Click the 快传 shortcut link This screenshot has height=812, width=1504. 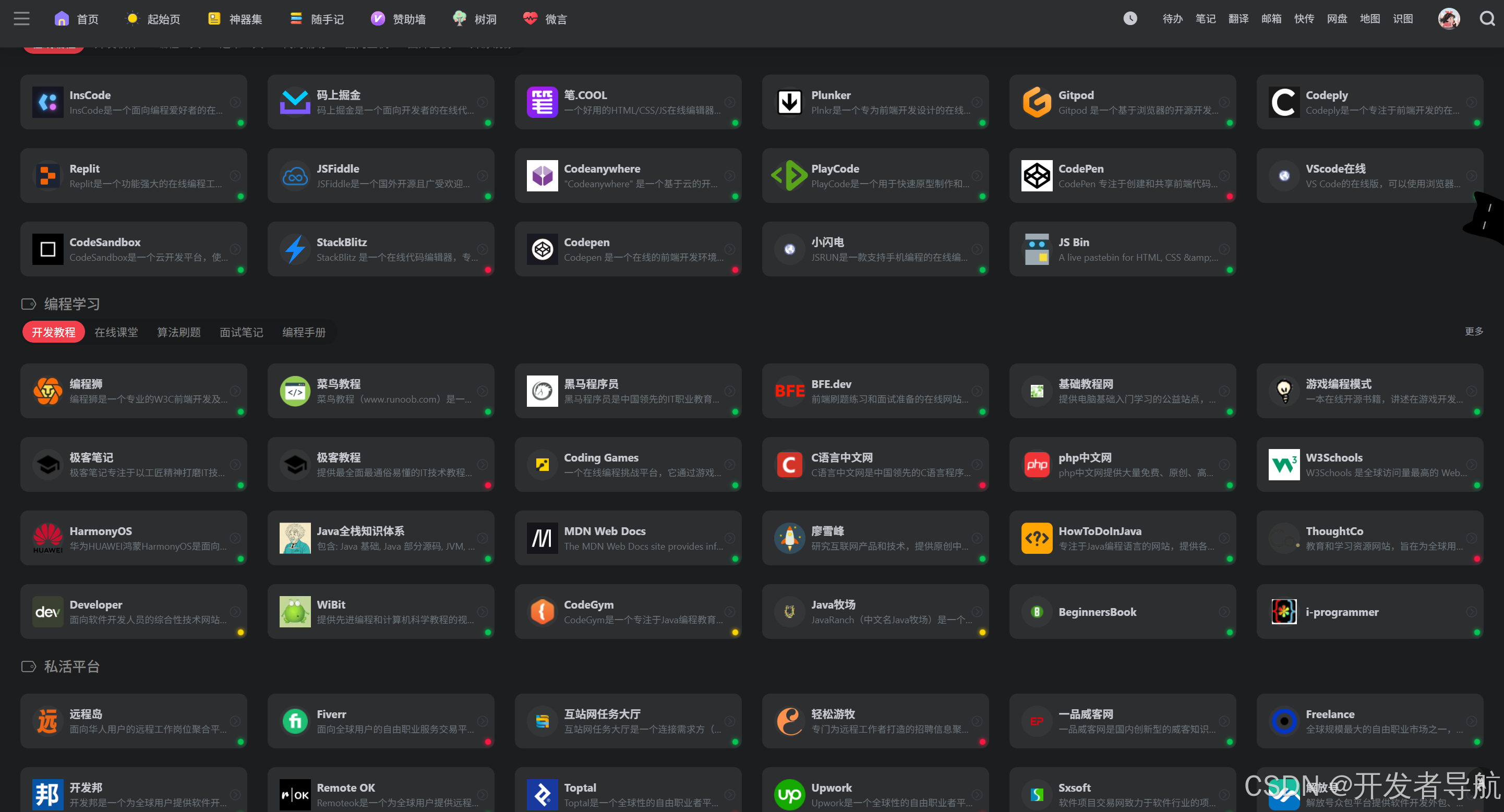(1304, 19)
